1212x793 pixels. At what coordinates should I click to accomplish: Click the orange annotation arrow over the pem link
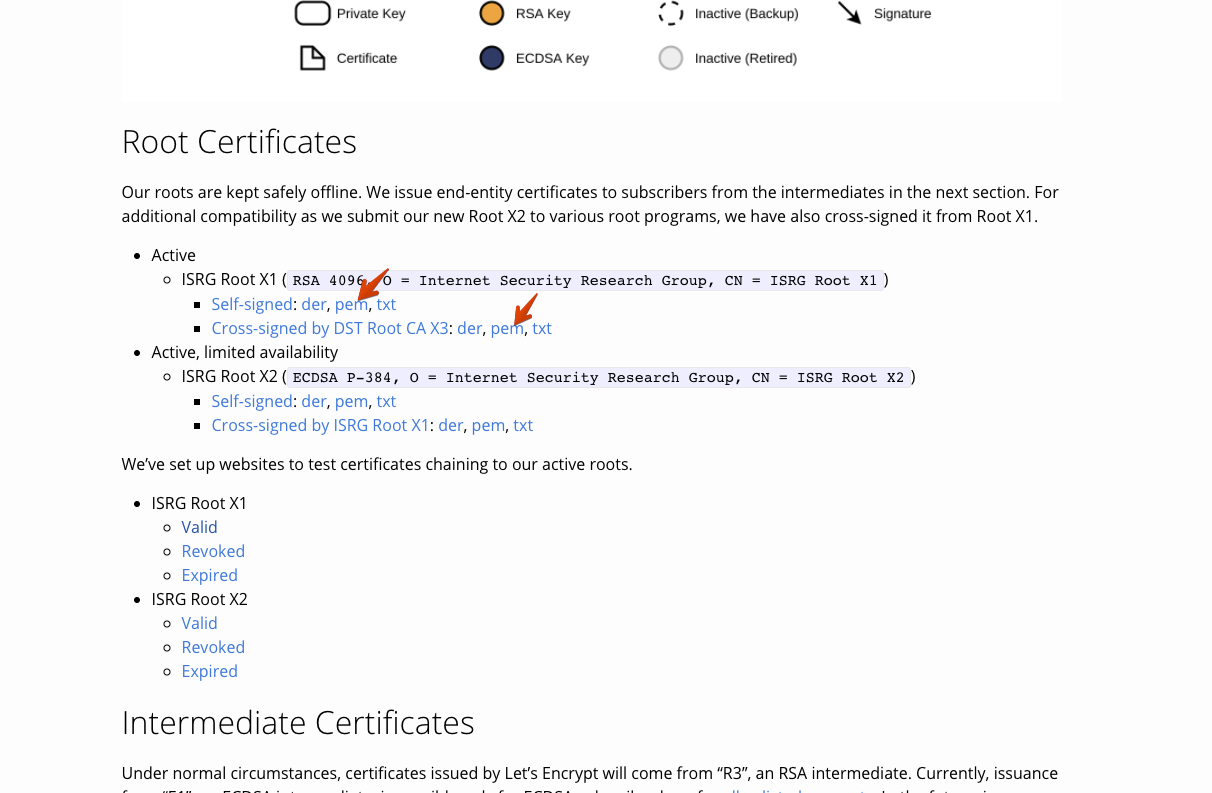373,284
